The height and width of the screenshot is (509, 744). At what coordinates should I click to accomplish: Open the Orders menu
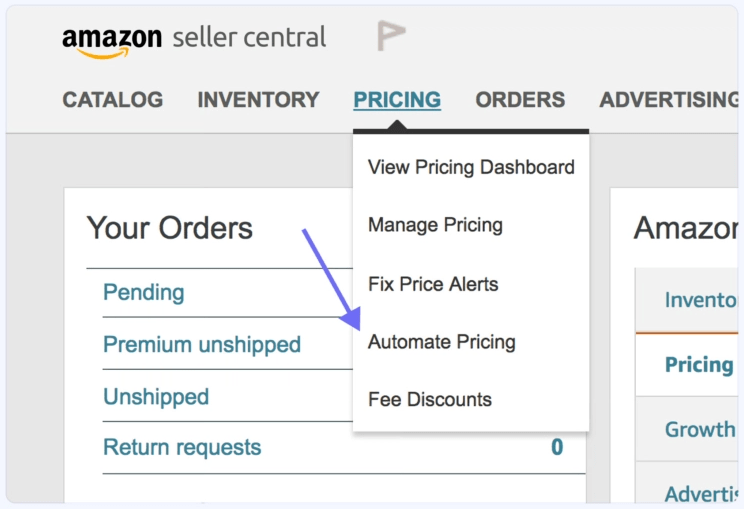point(520,100)
